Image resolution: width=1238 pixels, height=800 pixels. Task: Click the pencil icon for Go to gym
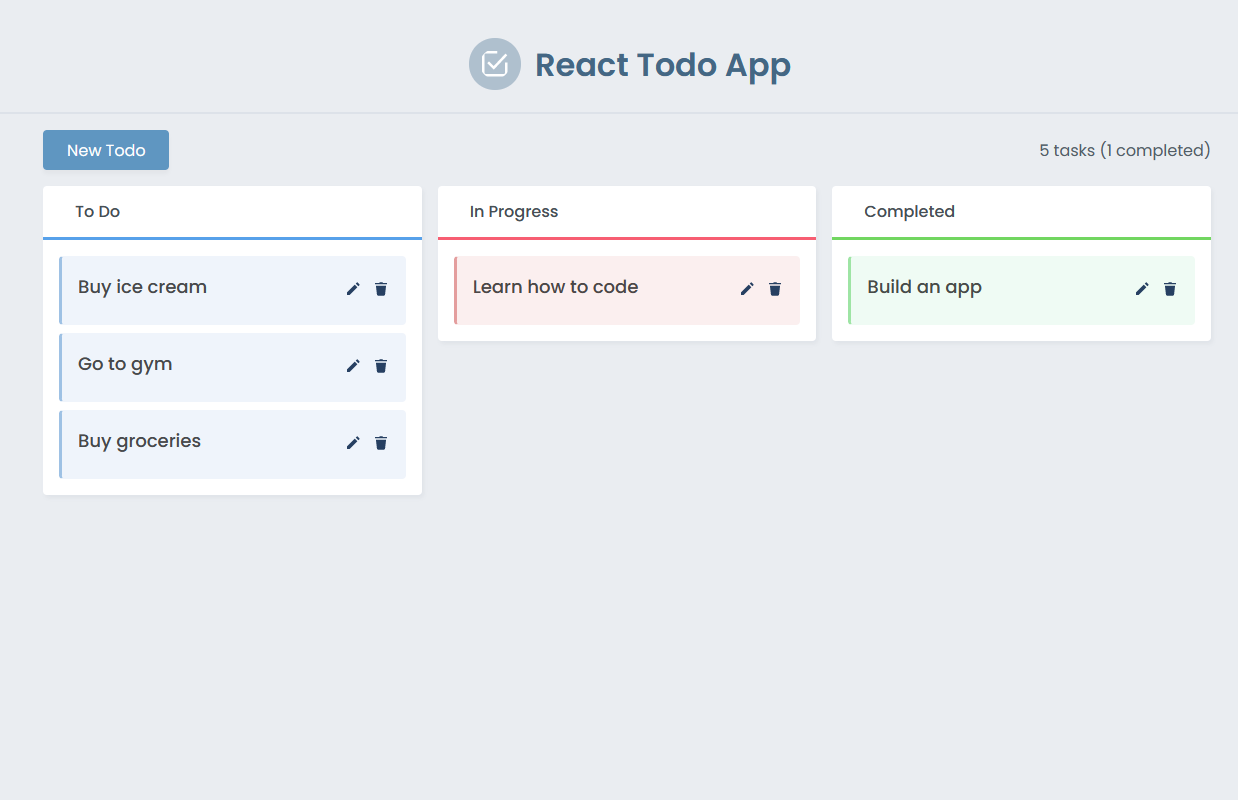(x=353, y=366)
